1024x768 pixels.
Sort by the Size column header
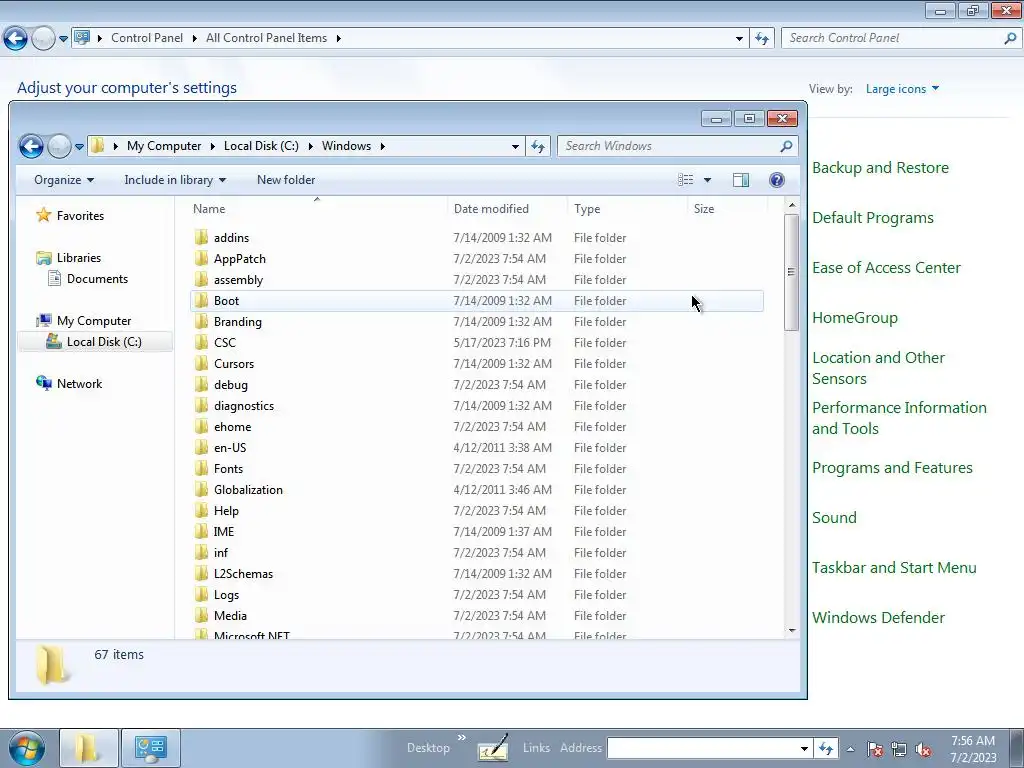coord(727,208)
